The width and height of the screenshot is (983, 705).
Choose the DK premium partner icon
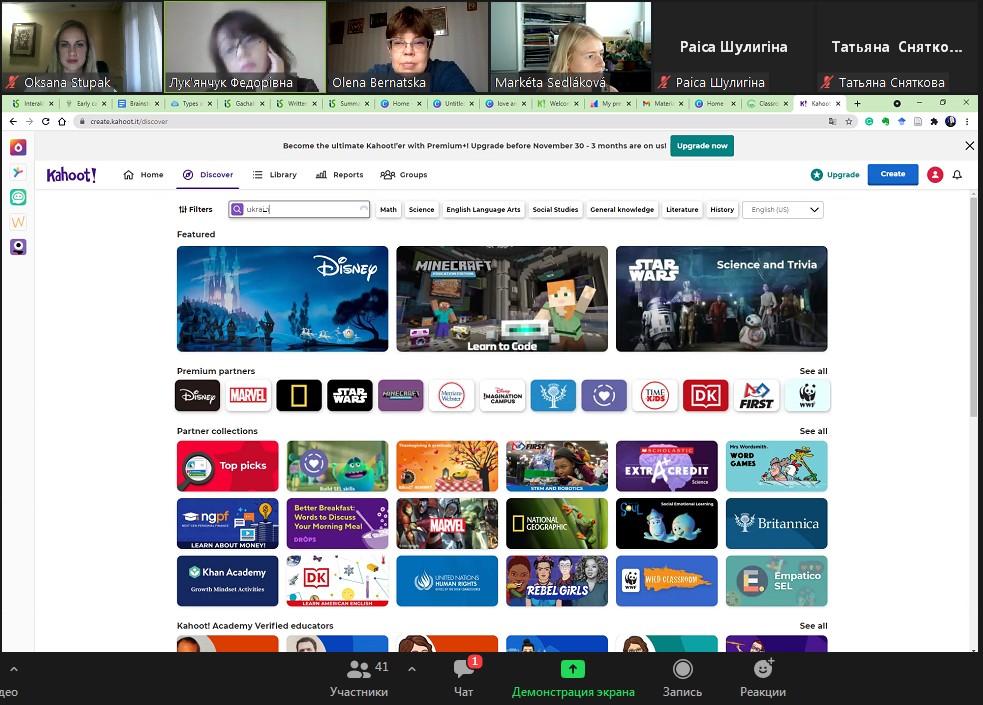[x=705, y=396]
